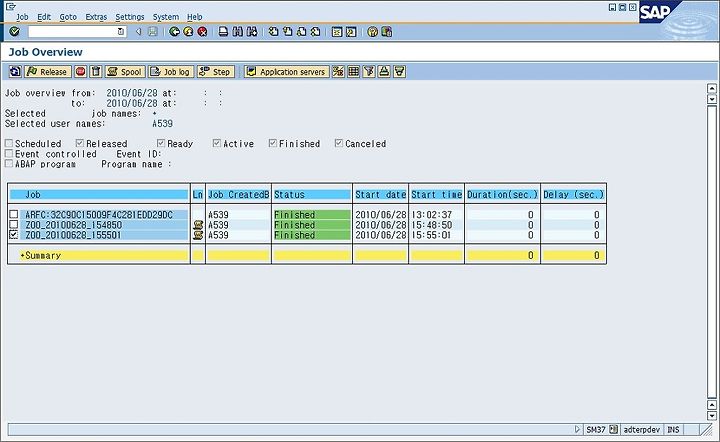Open the System menu
This screenshot has width=720, height=442.
click(x=166, y=17)
